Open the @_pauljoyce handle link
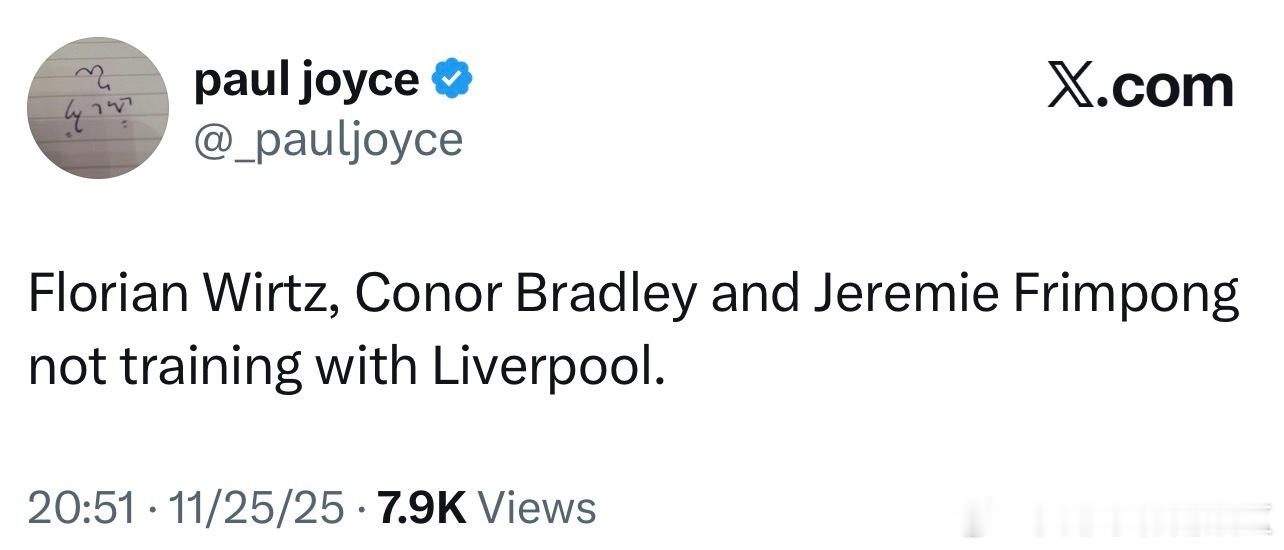 (x=328, y=140)
